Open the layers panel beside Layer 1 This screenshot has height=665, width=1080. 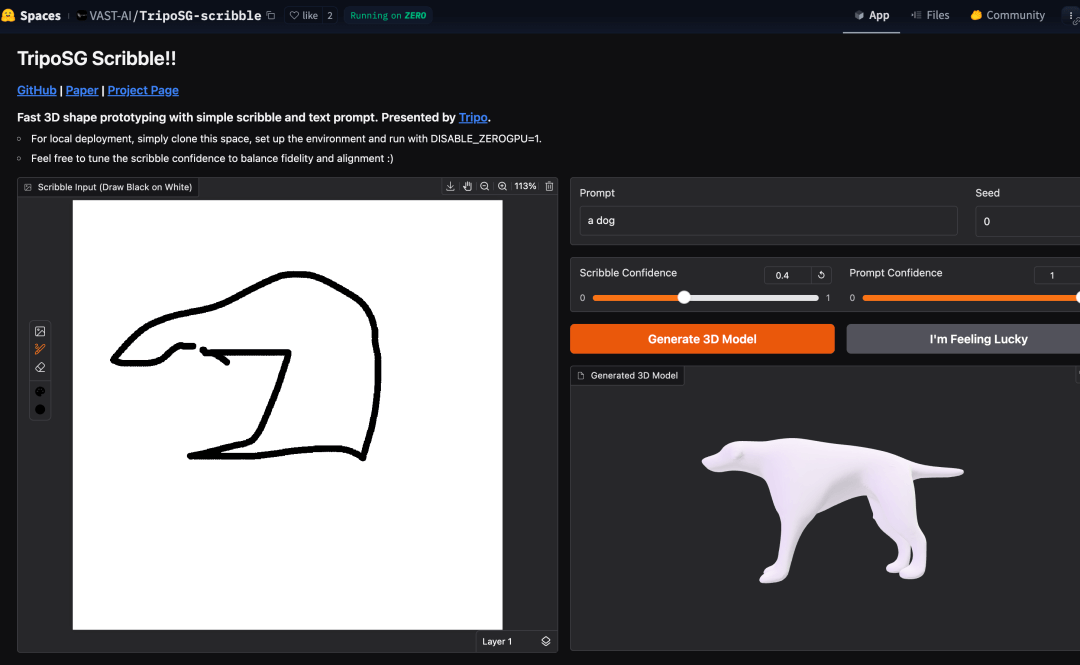pos(545,641)
